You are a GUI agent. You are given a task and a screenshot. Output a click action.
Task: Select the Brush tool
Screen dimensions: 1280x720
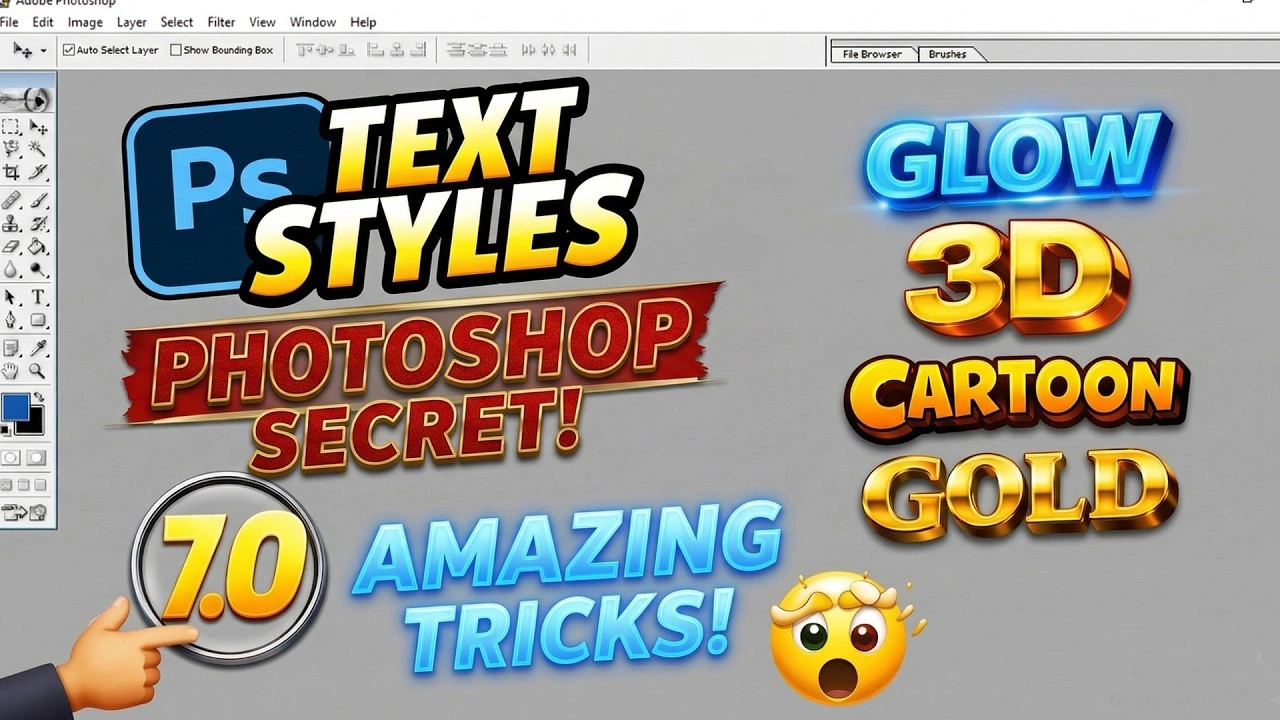click(38, 201)
